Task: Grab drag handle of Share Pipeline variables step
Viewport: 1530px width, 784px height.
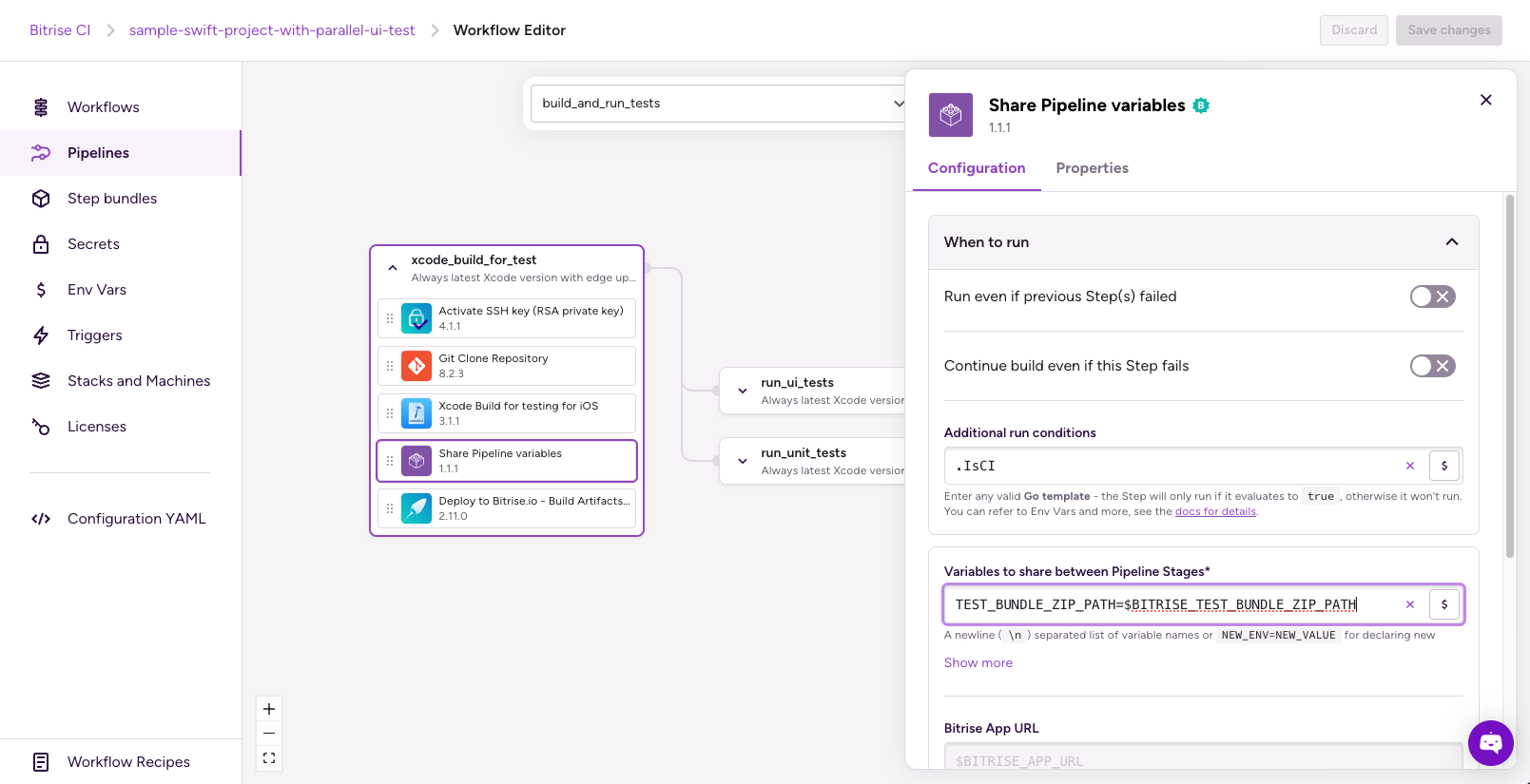Action: [390, 461]
